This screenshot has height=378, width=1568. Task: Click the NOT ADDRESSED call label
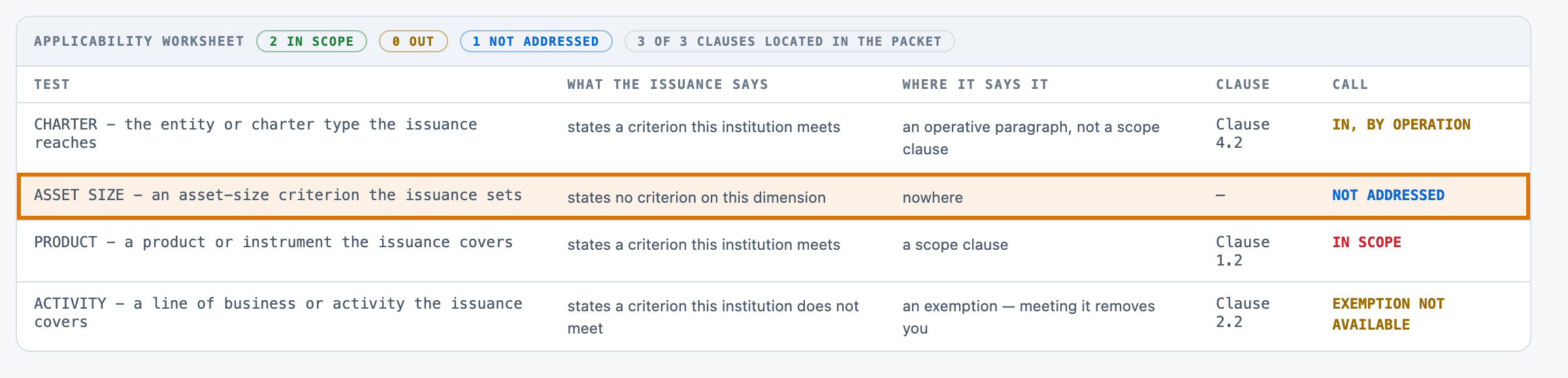click(1388, 195)
